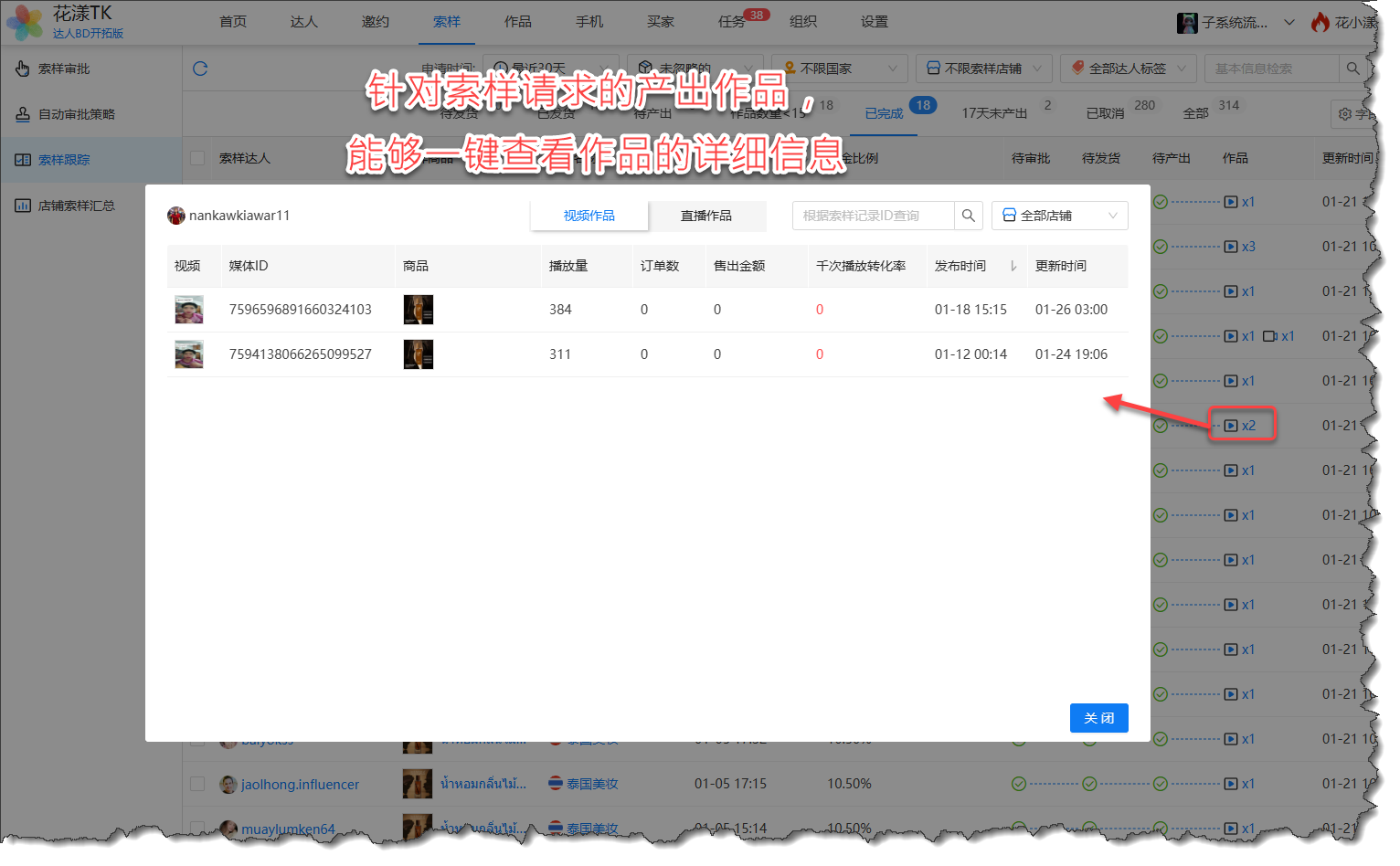Click the refresh icon in the toolbar
This screenshot has width=1400, height=866.
coord(200,69)
